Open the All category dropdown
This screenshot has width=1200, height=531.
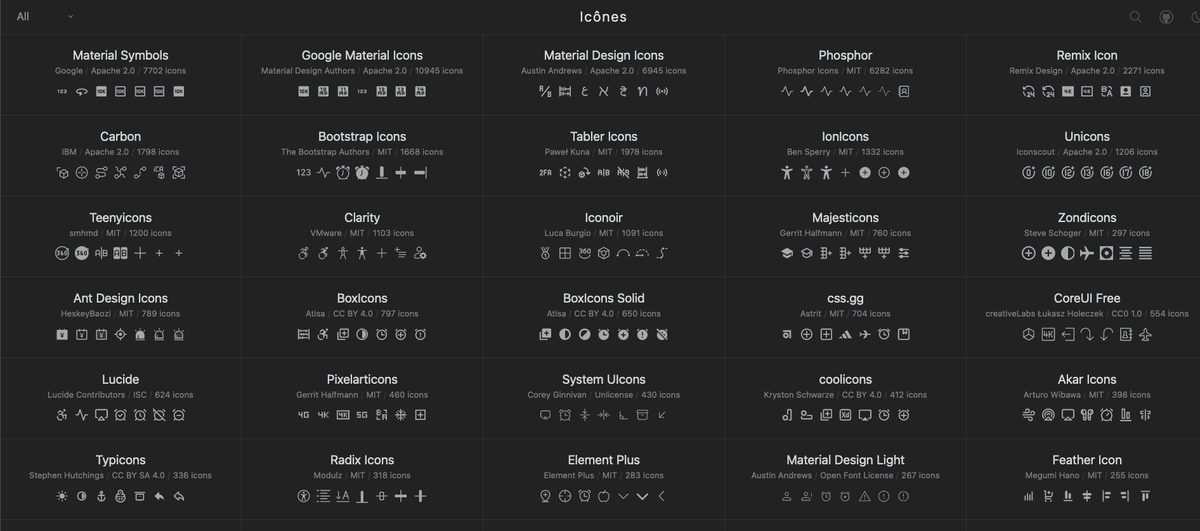click(45, 17)
